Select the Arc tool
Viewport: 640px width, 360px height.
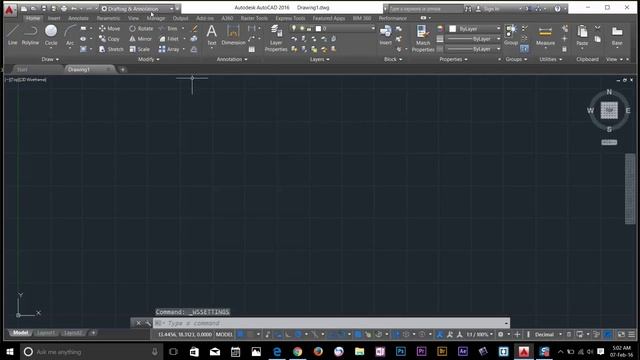pyautogui.click(x=70, y=35)
